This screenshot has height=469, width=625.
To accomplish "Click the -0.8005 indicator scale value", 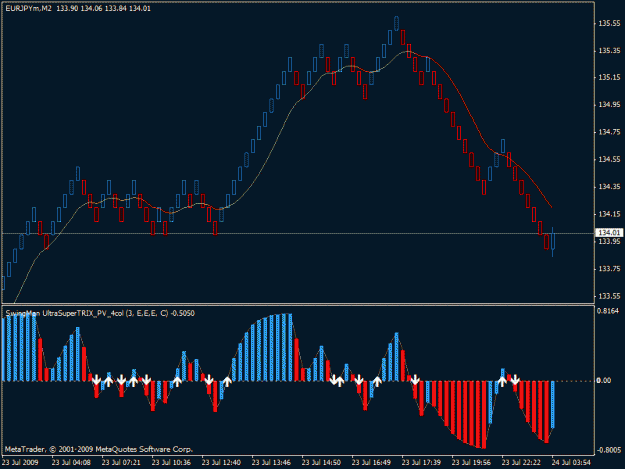I will pyautogui.click(x=609, y=450).
